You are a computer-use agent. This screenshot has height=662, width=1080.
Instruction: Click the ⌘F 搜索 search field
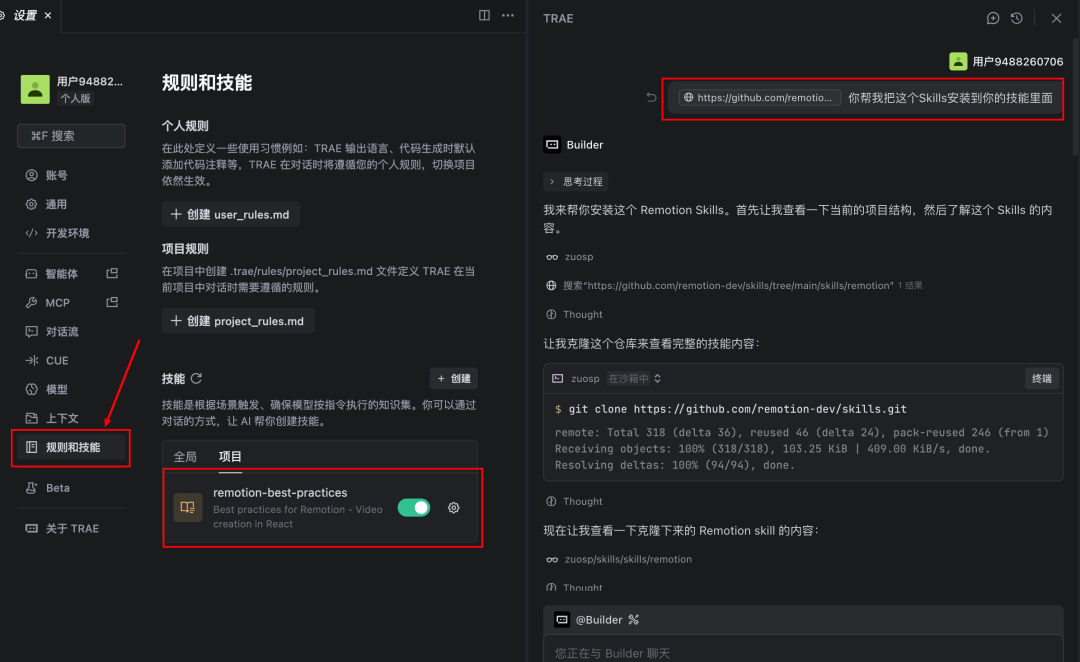(x=71, y=136)
